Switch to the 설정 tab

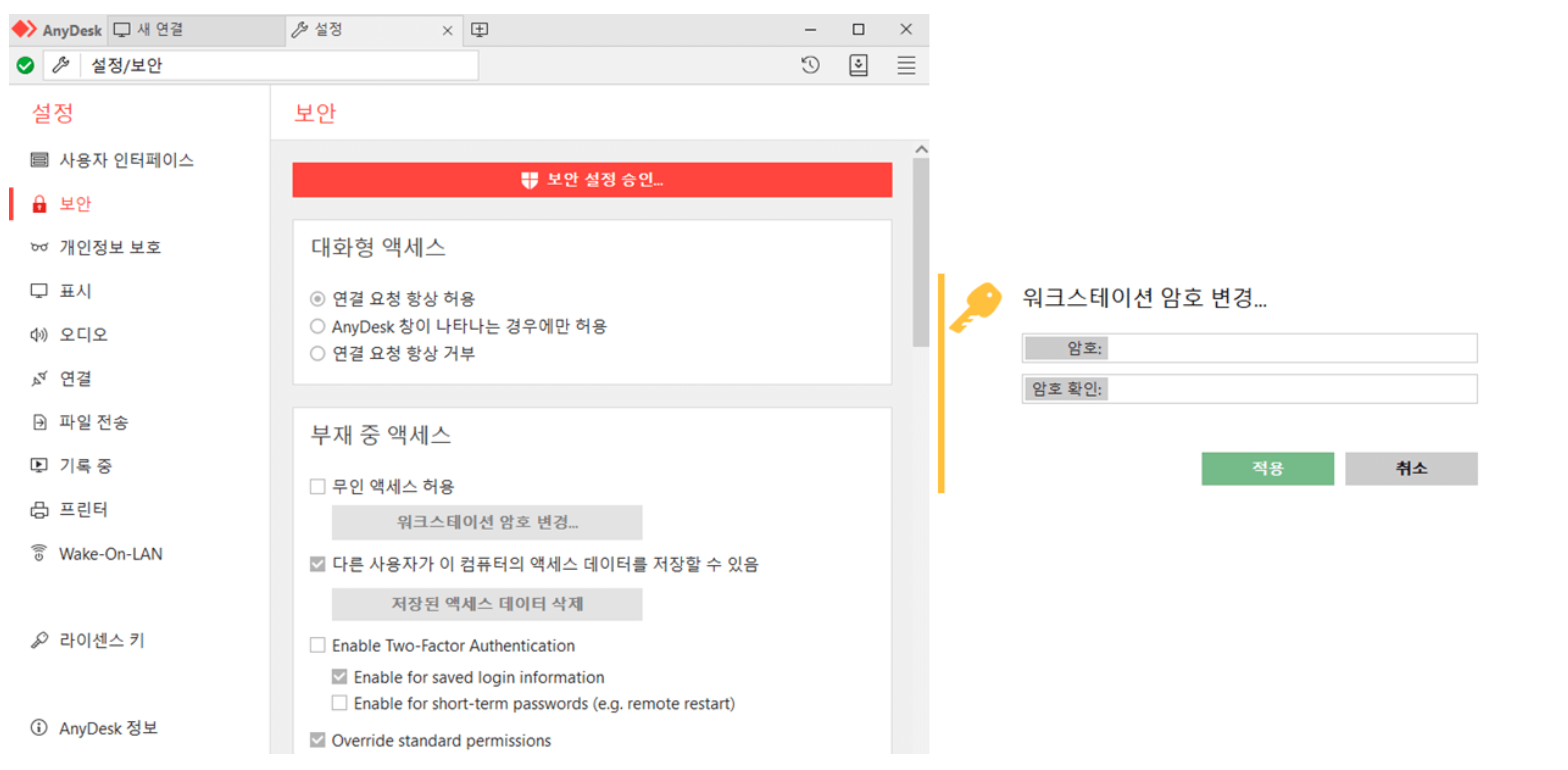coord(373,30)
